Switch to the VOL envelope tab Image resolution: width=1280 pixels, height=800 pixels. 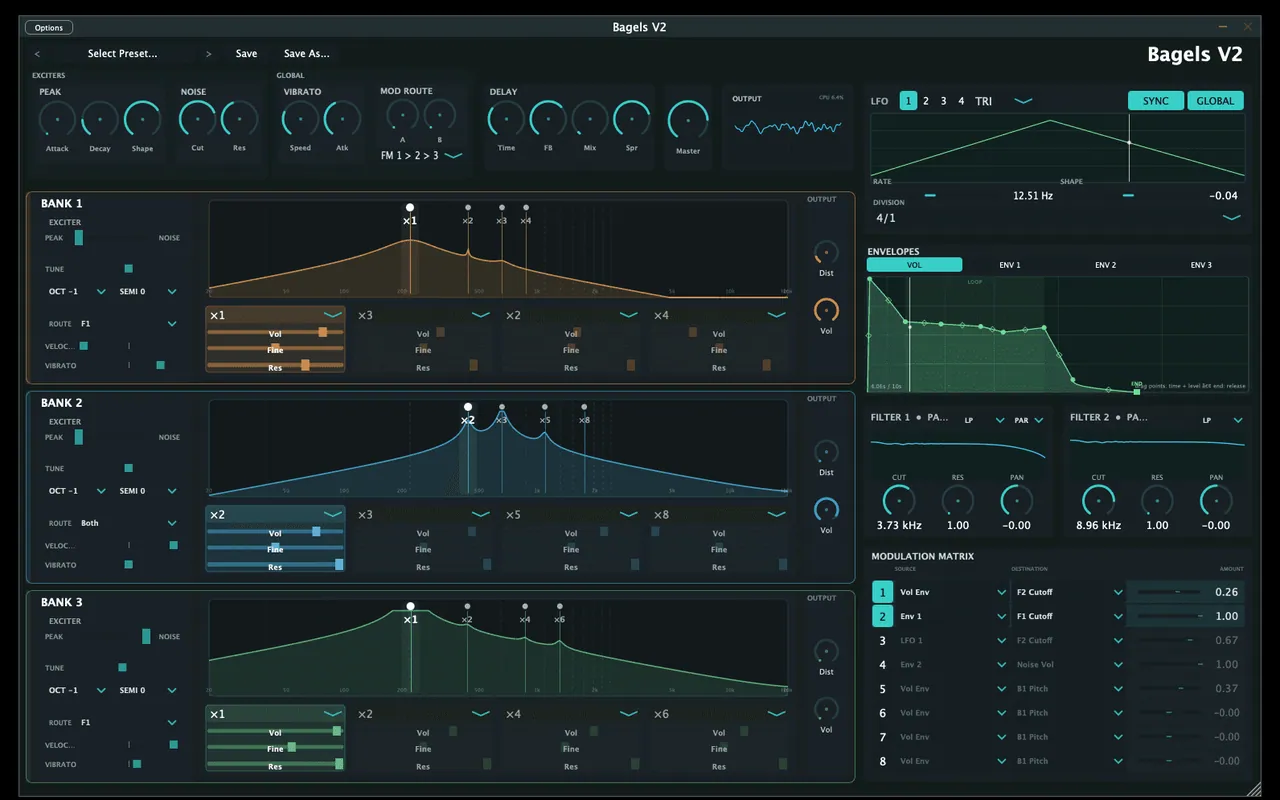click(914, 265)
